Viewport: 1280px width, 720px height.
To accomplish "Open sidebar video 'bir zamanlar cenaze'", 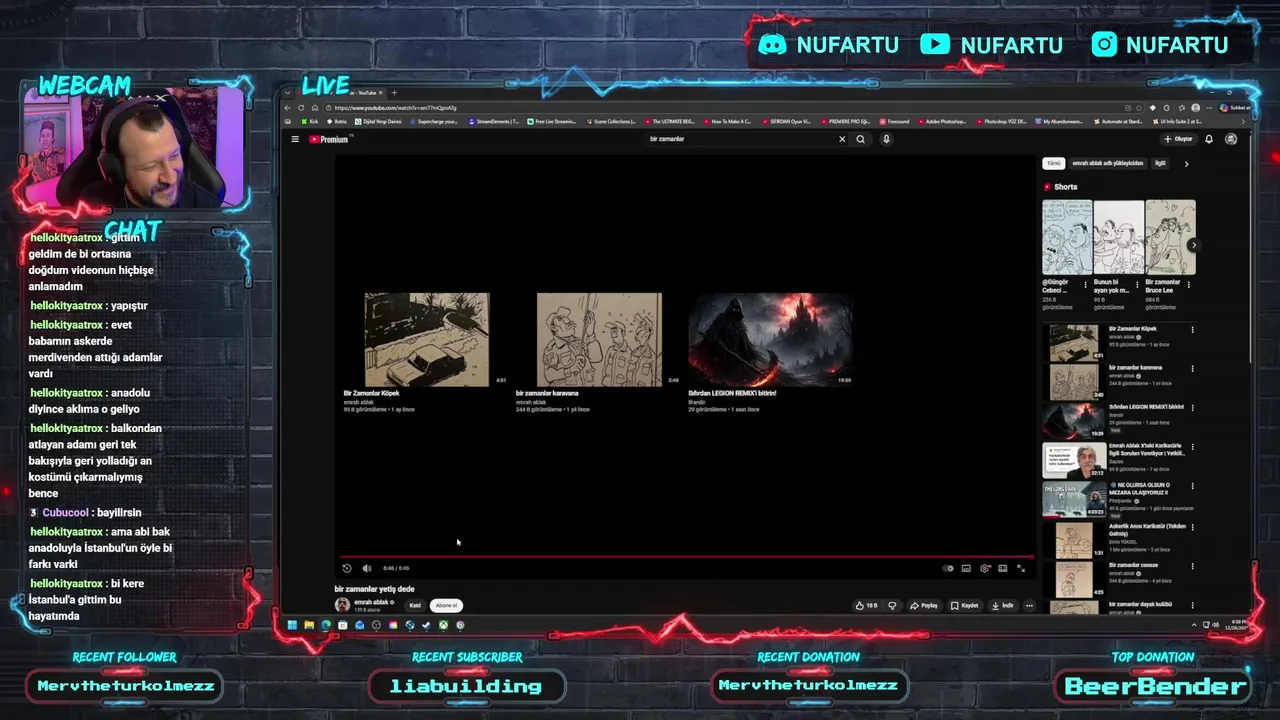I will tap(1073, 579).
